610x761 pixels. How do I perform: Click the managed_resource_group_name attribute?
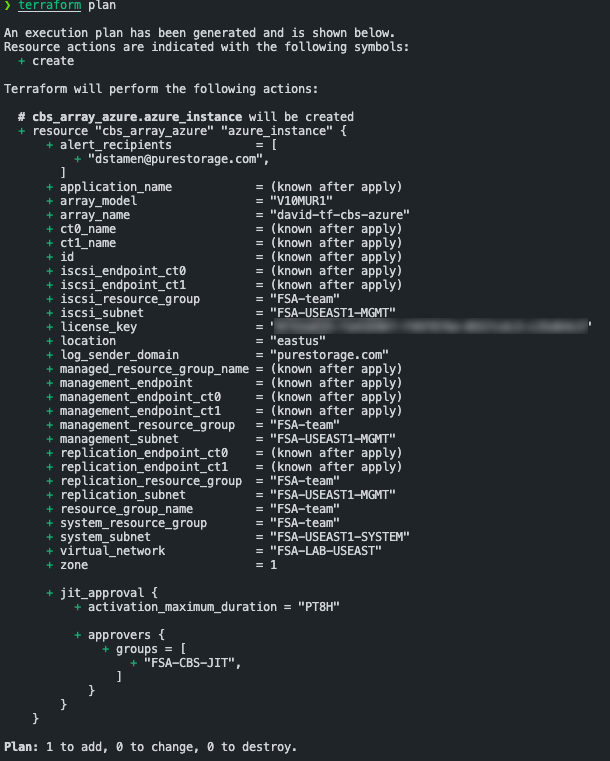(154, 369)
